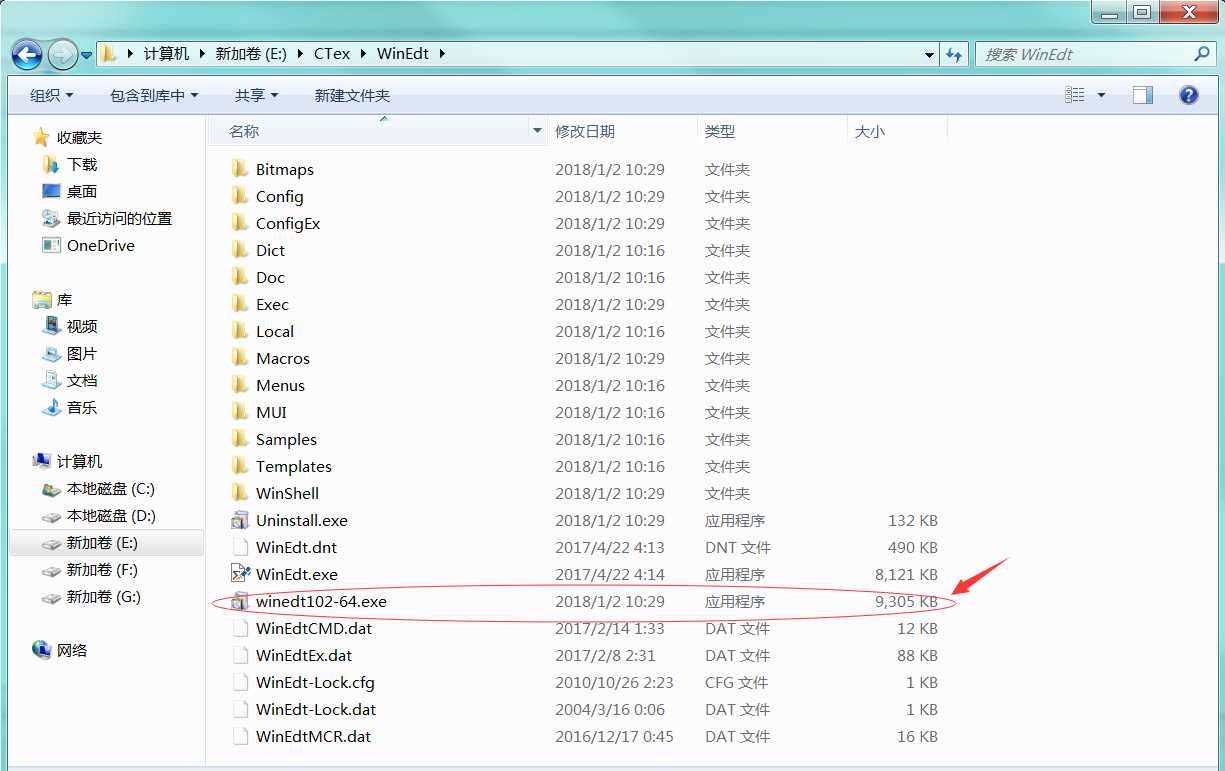Sort by the 大小 column header
Image resolution: width=1225 pixels, height=771 pixels.
(896, 131)
